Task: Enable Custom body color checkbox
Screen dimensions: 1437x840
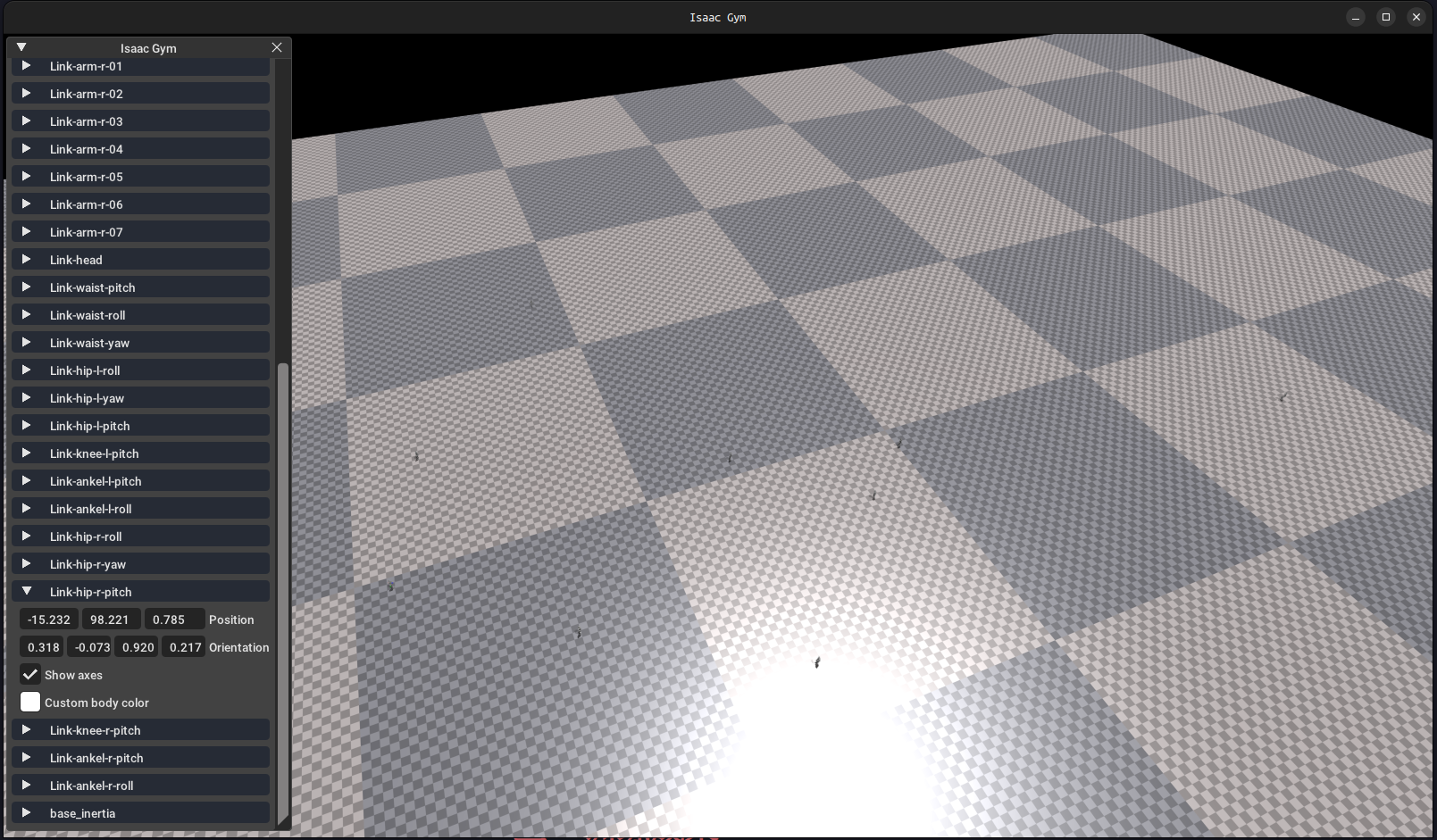Action: (30, 703)
